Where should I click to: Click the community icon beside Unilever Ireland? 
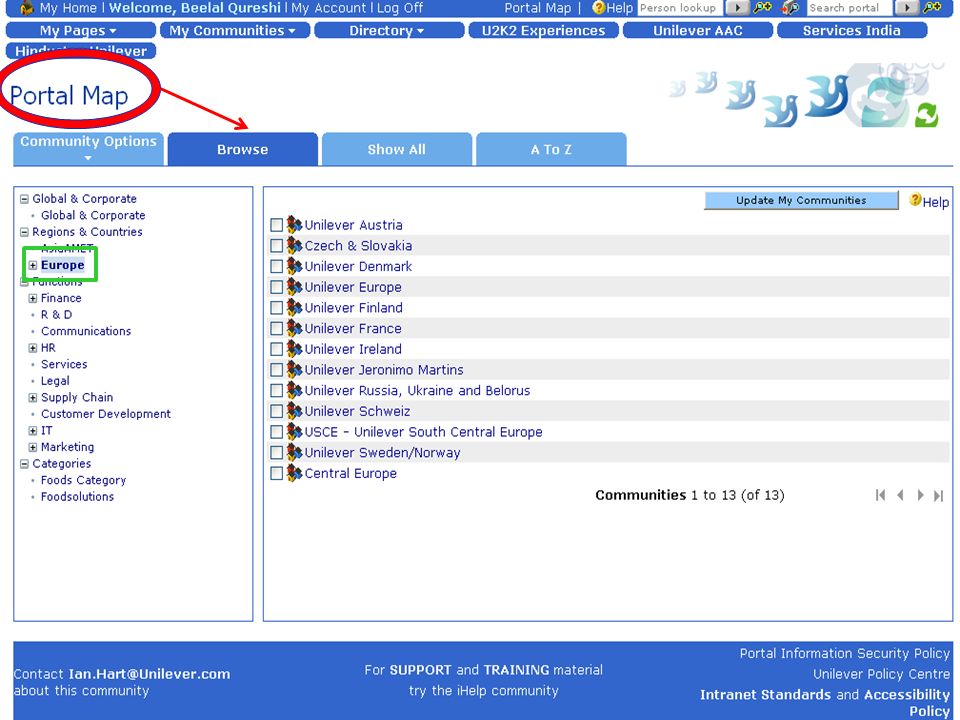pos(294,348)
